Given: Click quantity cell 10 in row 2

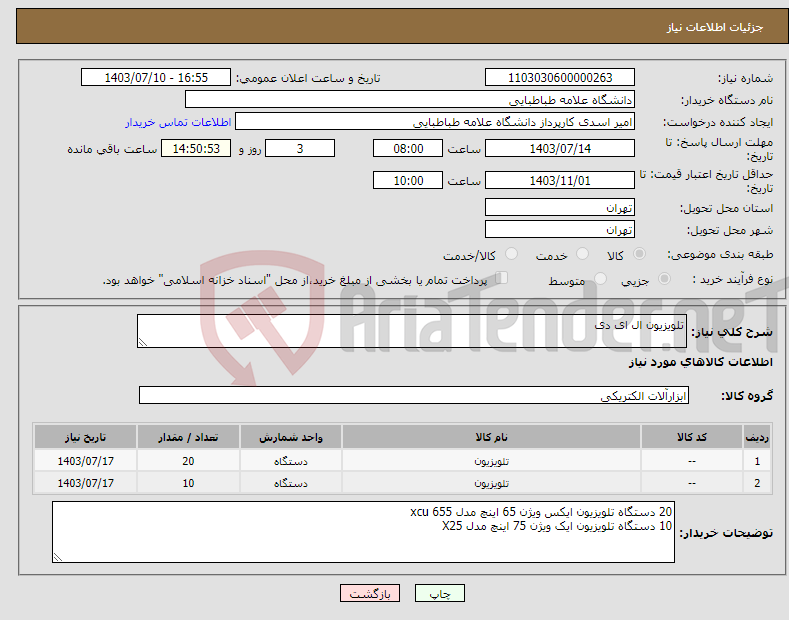Looking at the screenshot, I should 188,483.
